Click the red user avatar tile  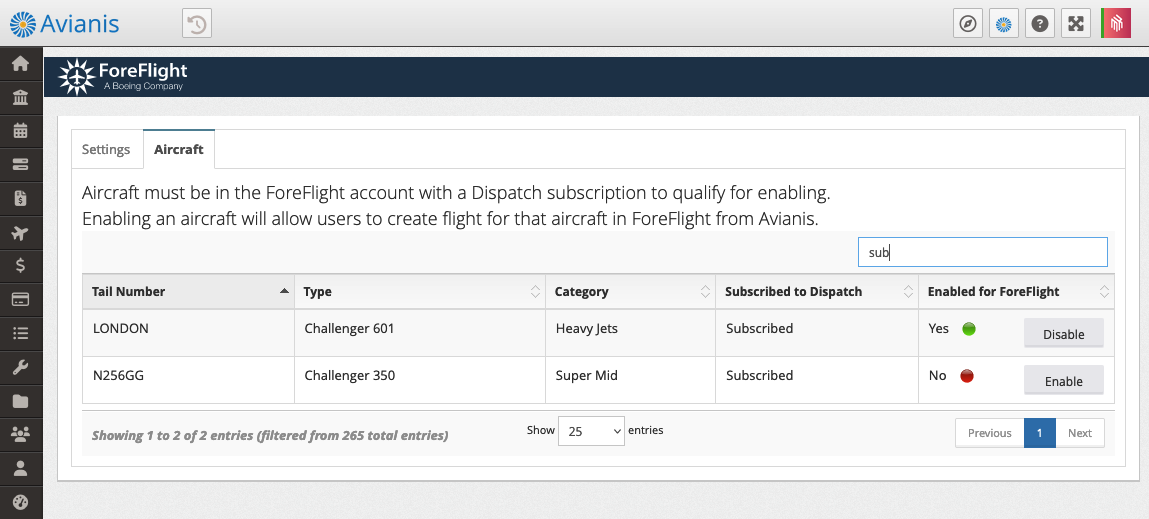pyautogui.click(x=1116, y=23)
